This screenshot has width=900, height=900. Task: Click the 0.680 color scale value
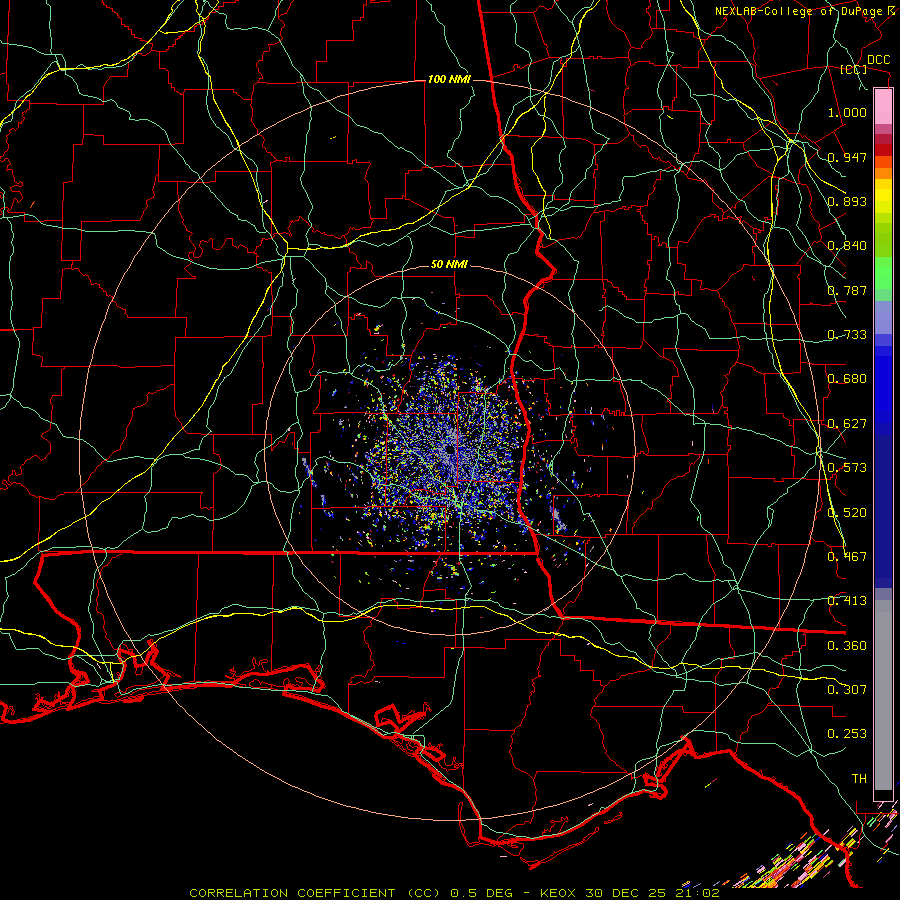pyautogui.click(x=847, y=379)
